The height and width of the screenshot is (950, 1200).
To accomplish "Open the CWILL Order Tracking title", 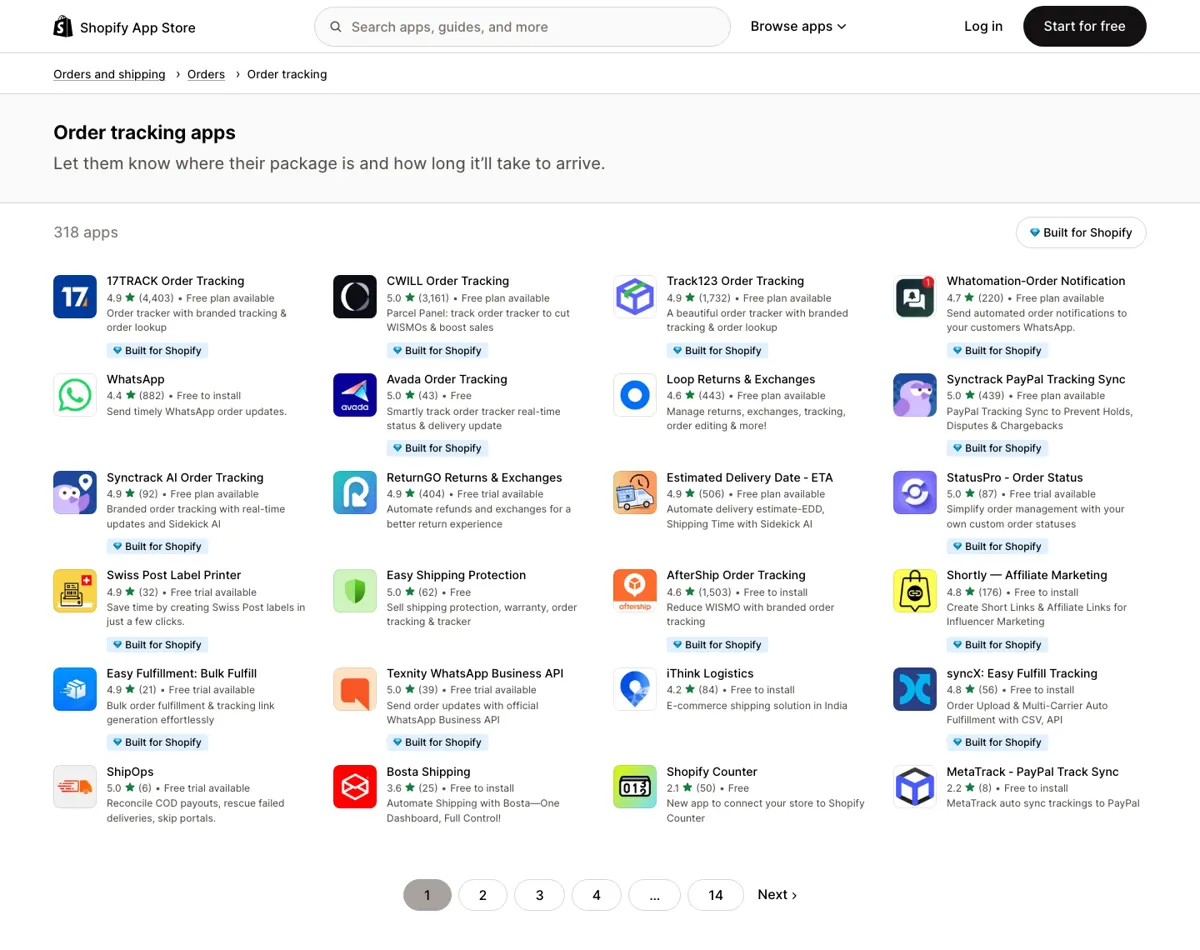I will pos(448,281).
